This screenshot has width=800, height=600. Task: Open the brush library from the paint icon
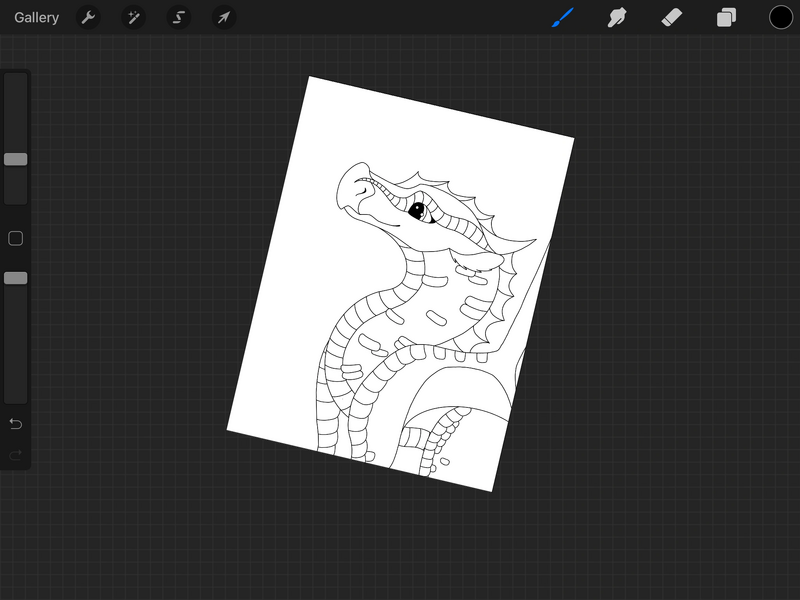(562, 17)
